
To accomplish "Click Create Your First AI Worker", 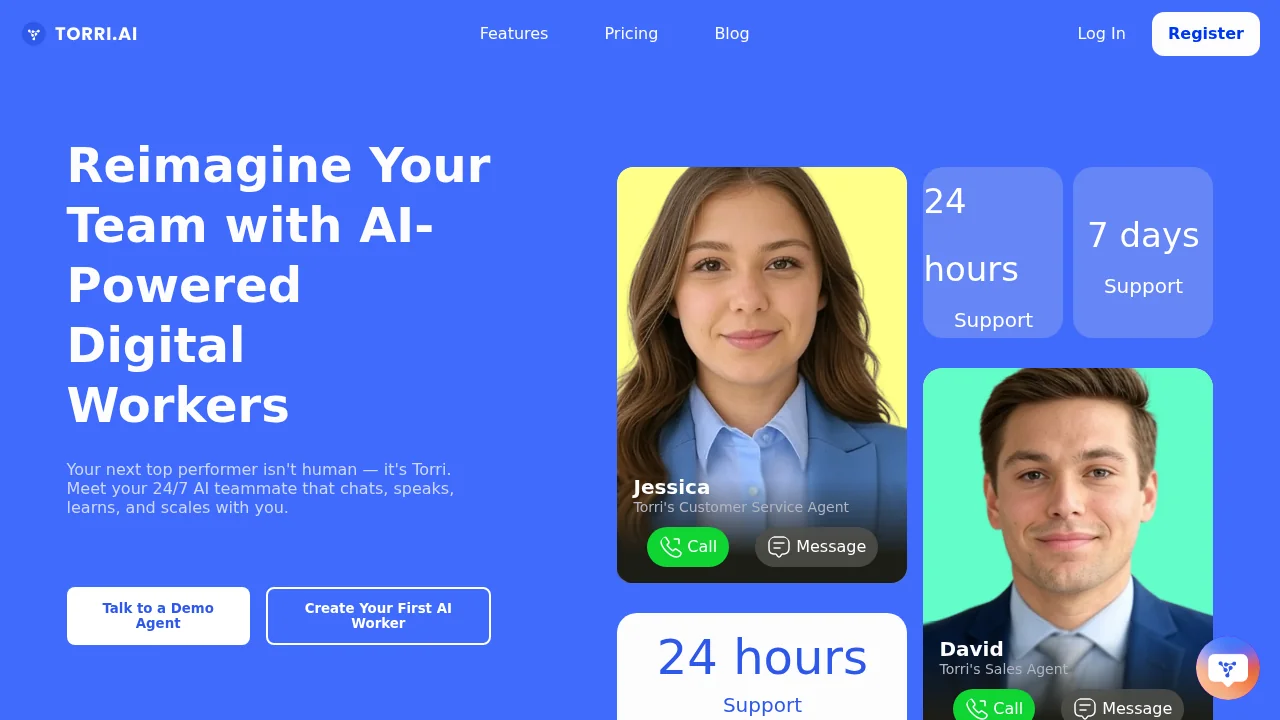I will click(x=378, y=616).
